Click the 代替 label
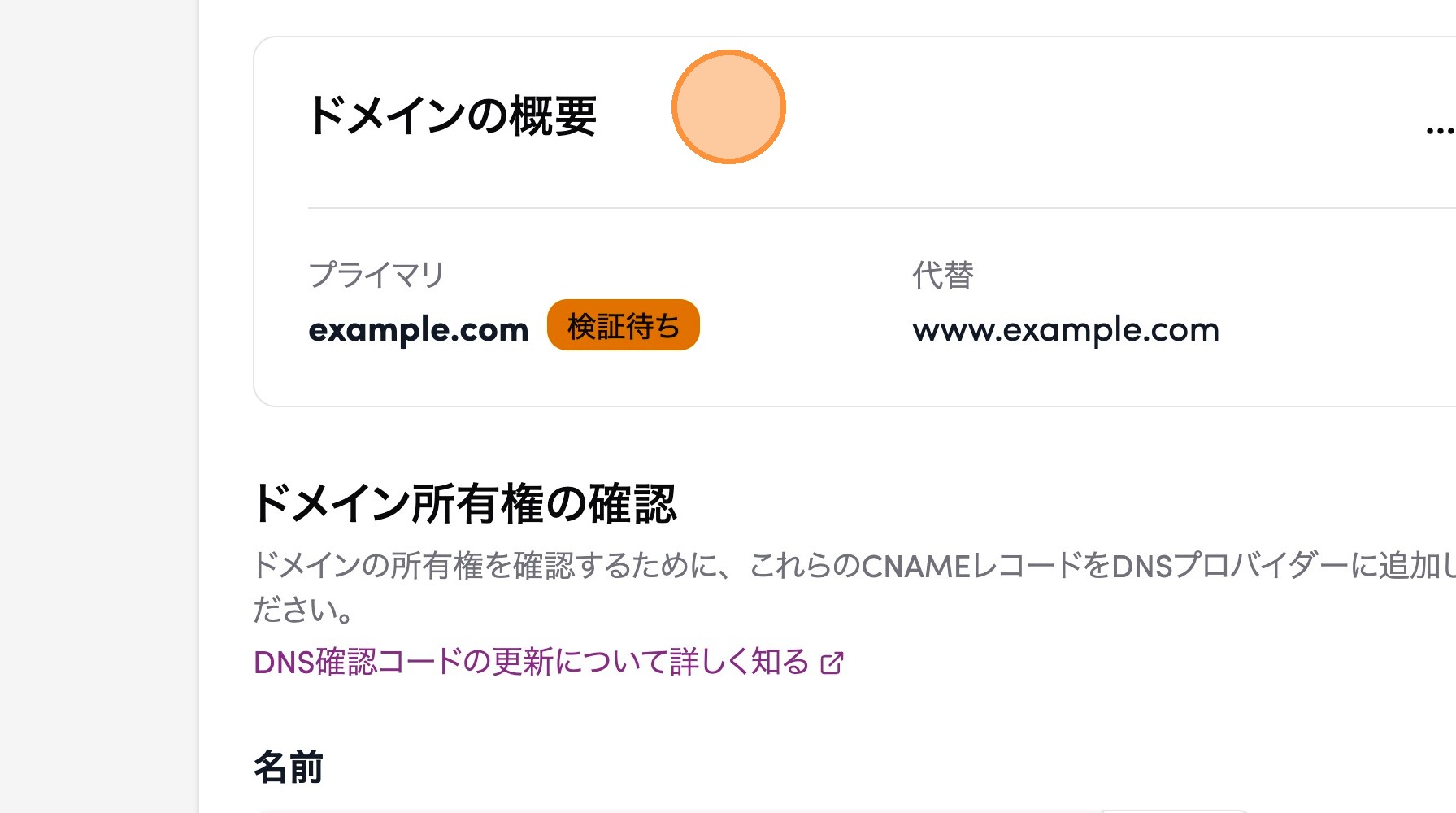Screen dimensions: 1456x813 (x=942, y=276)
